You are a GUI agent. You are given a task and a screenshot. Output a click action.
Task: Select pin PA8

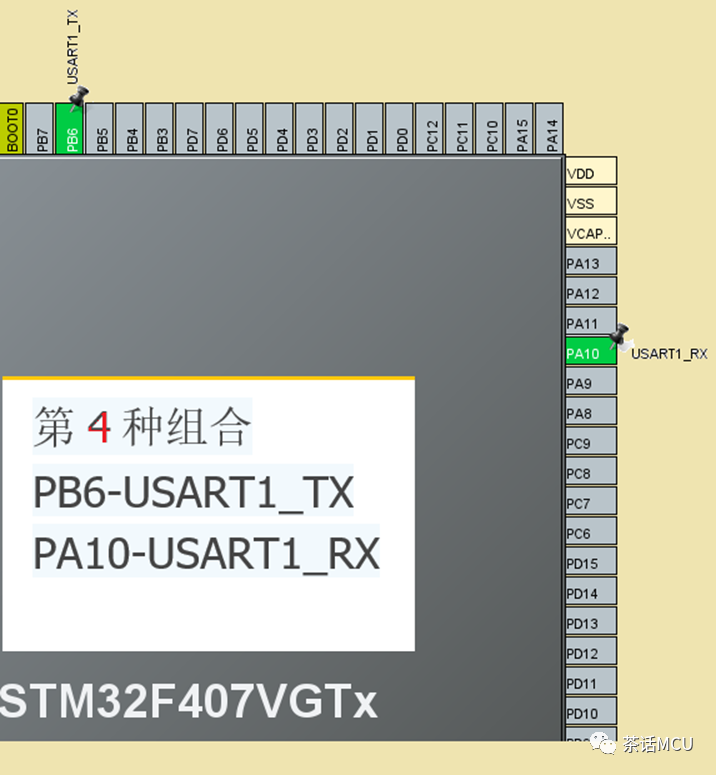(x=591, y=411)
